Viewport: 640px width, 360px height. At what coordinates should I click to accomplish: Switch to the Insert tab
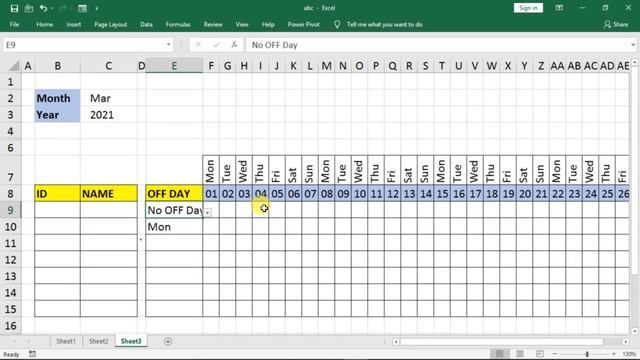tap(73, 24)
